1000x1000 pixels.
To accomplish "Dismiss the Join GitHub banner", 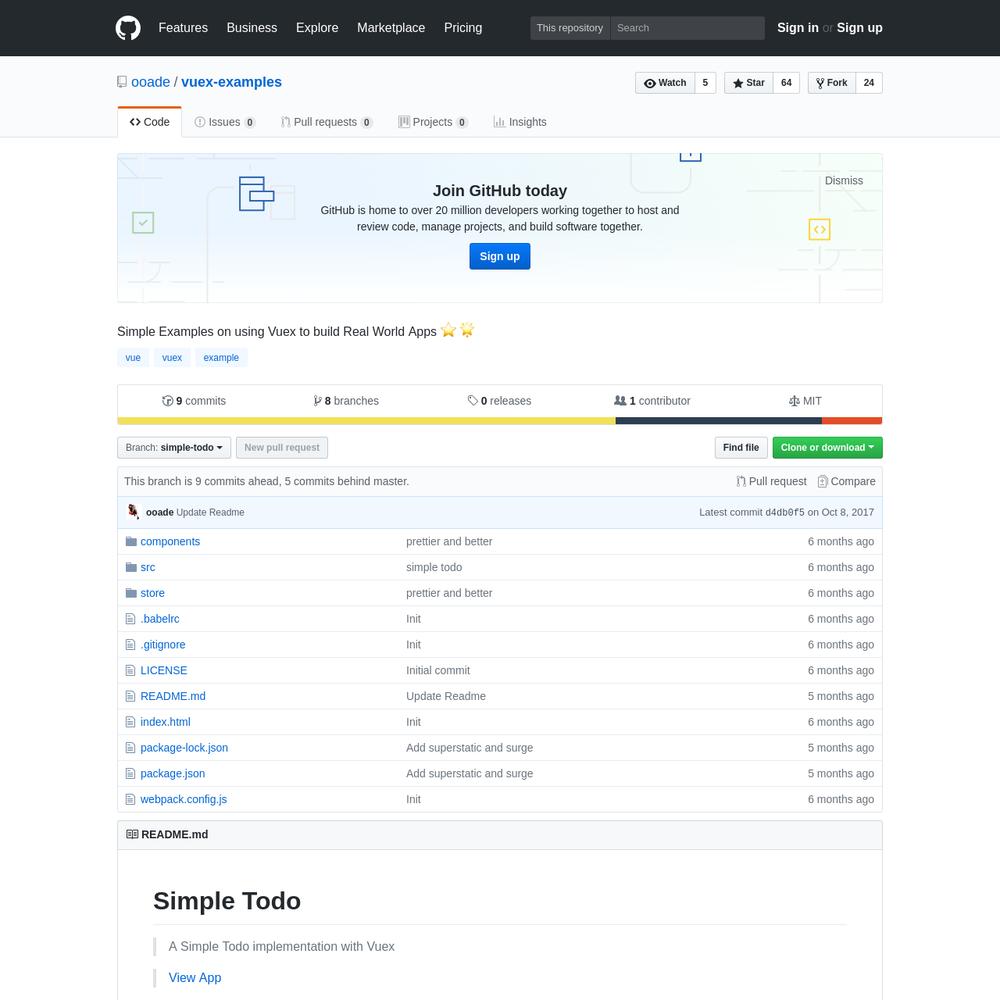I will tap(844, 180).
